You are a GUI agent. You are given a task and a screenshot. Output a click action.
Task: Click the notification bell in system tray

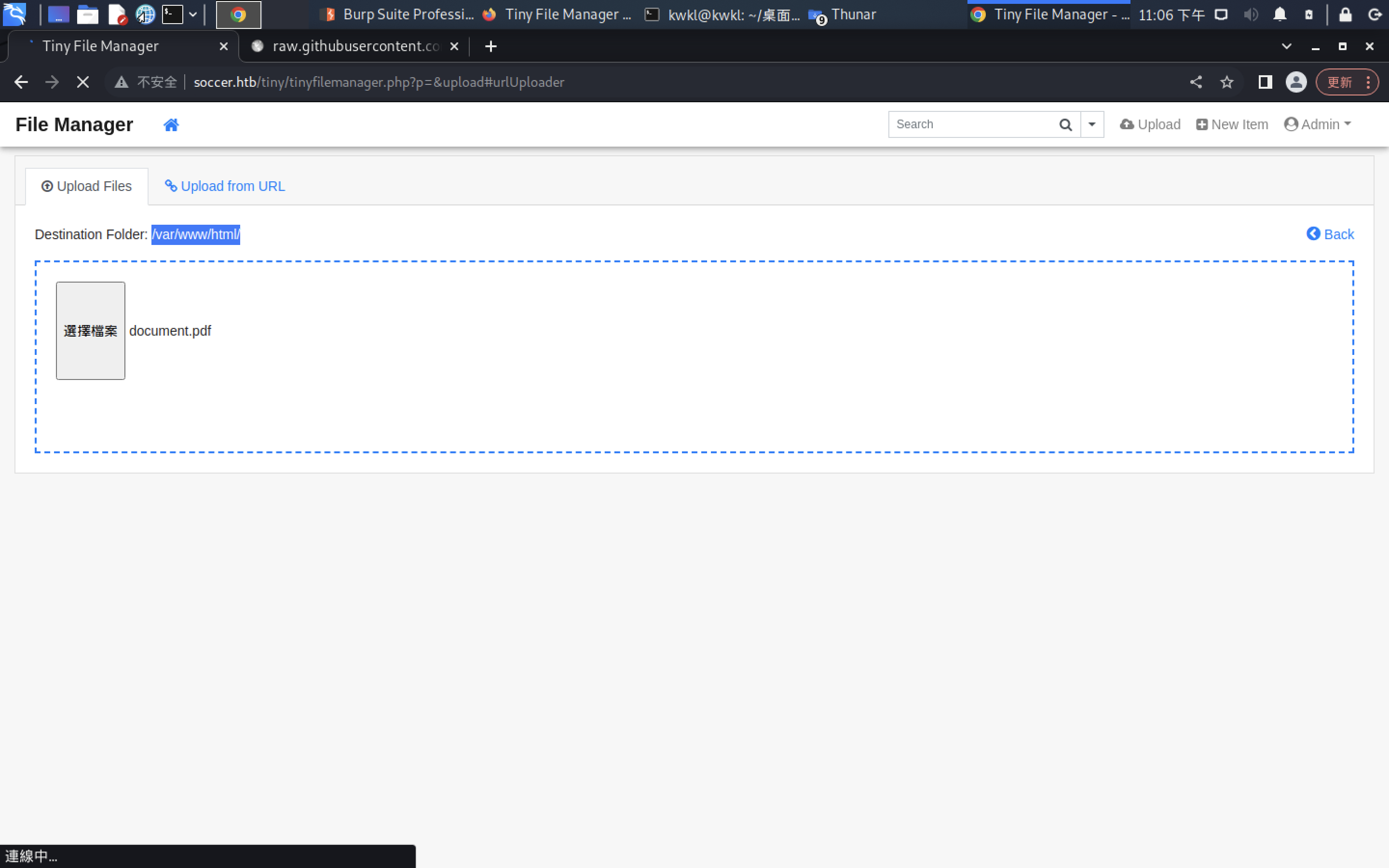pyautogui.click(x=1280, y=15)
